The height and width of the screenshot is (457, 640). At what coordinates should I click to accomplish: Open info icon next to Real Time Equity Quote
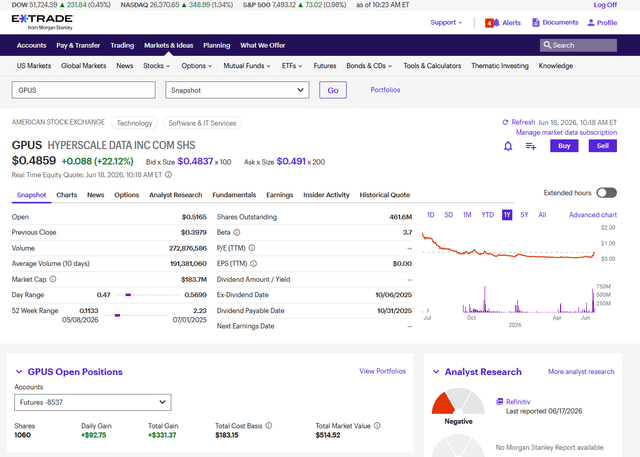pyautogui.click(x=168, y=175)
